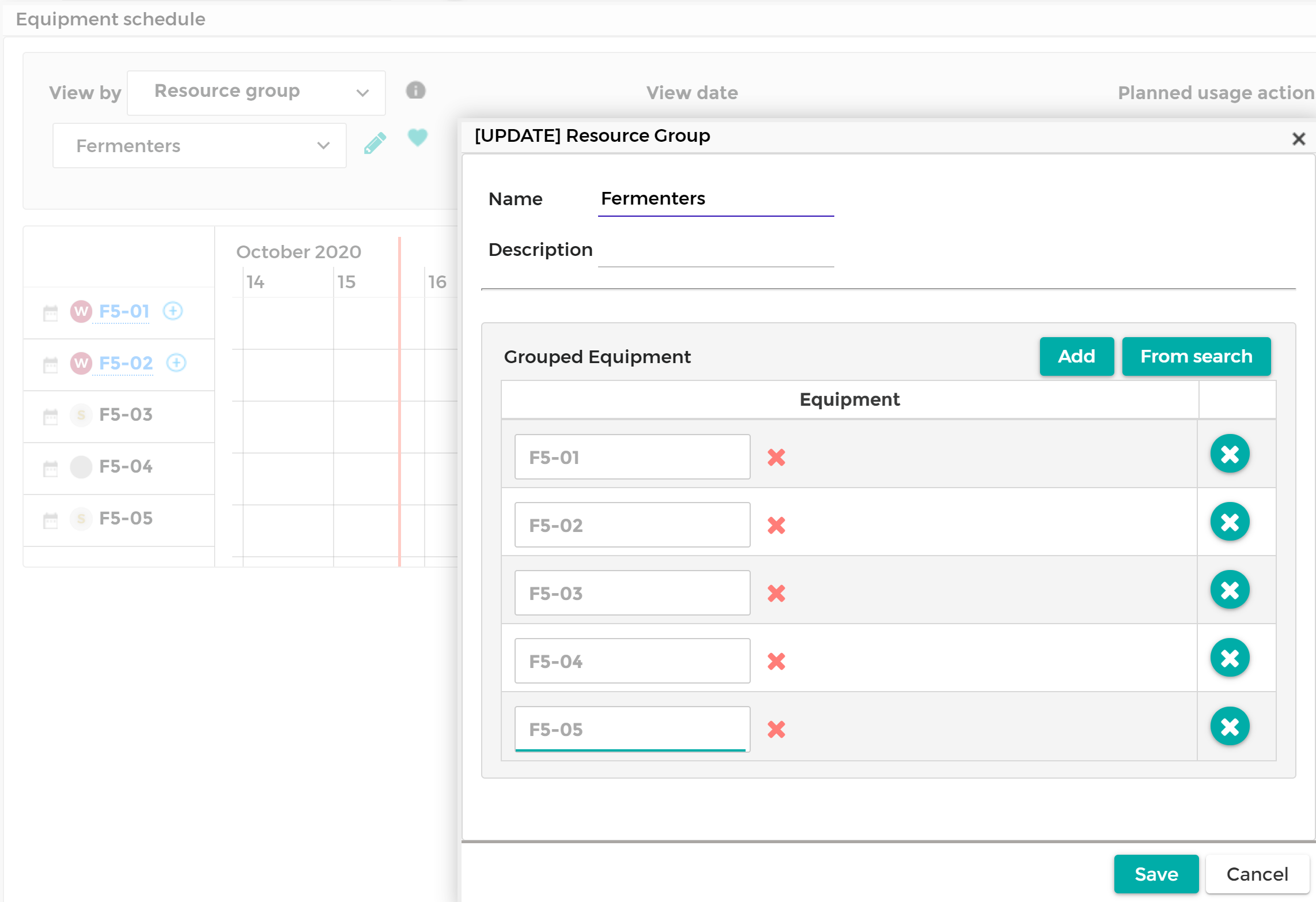1316x902 pixels.
Task: Click the calendar icon in the F5-02 row
Action: pos(51,365)
